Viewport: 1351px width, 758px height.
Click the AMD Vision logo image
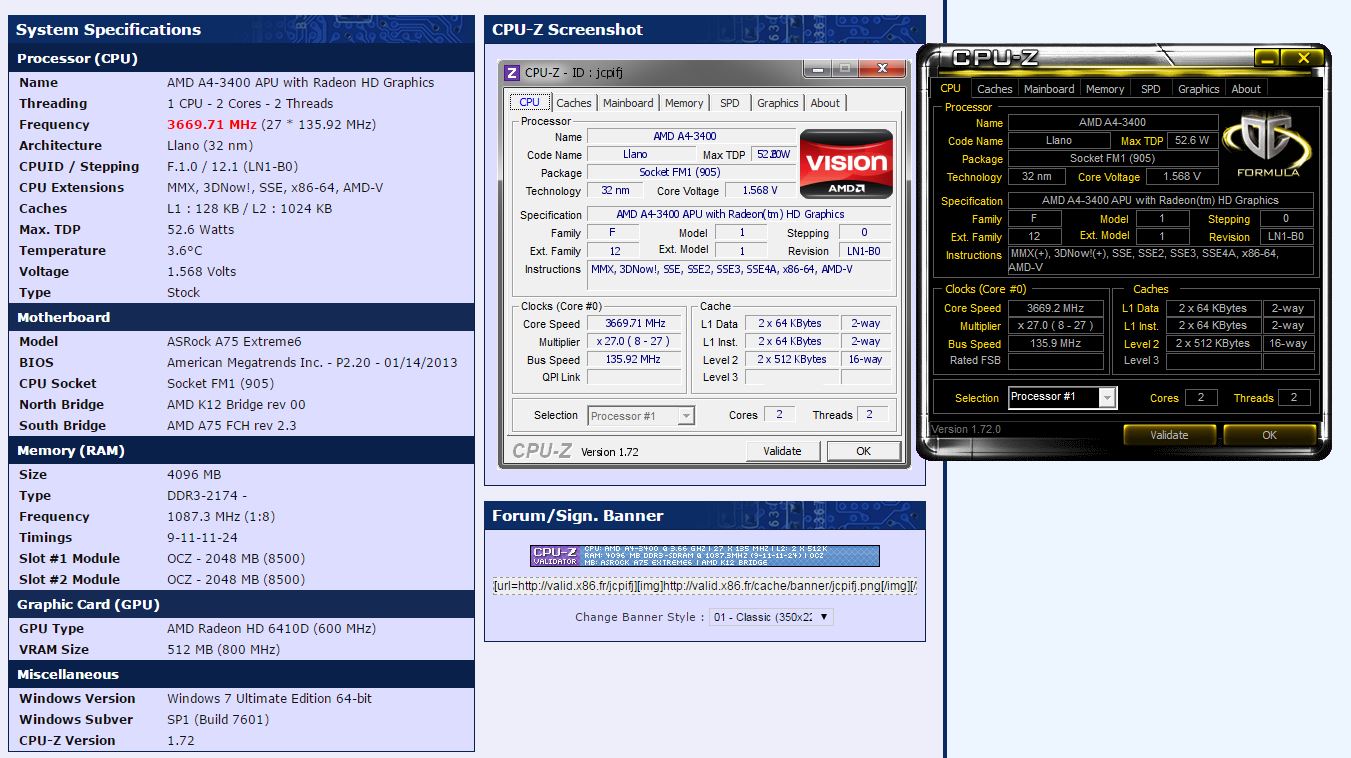845,163
